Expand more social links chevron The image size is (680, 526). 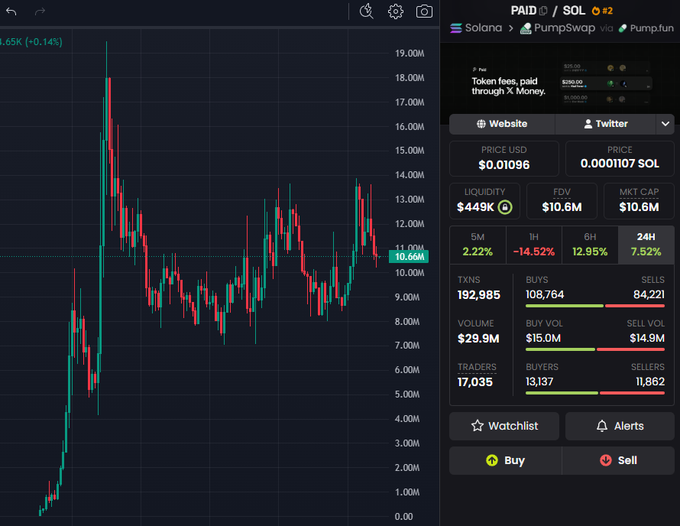tap(665, 124)
